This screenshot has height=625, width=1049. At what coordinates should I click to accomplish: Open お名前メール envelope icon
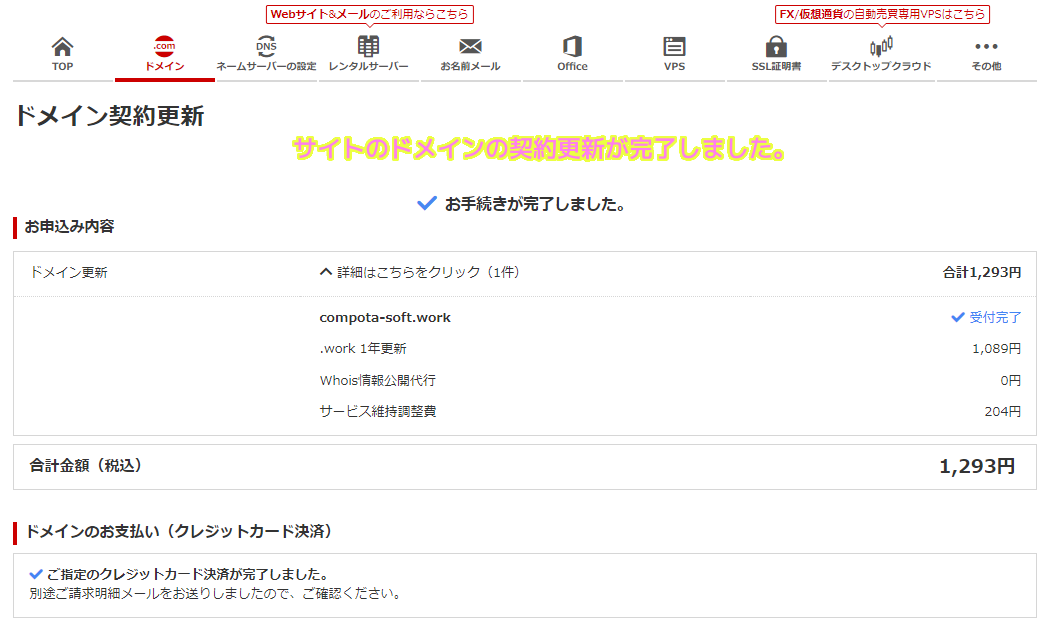[470, 54]
